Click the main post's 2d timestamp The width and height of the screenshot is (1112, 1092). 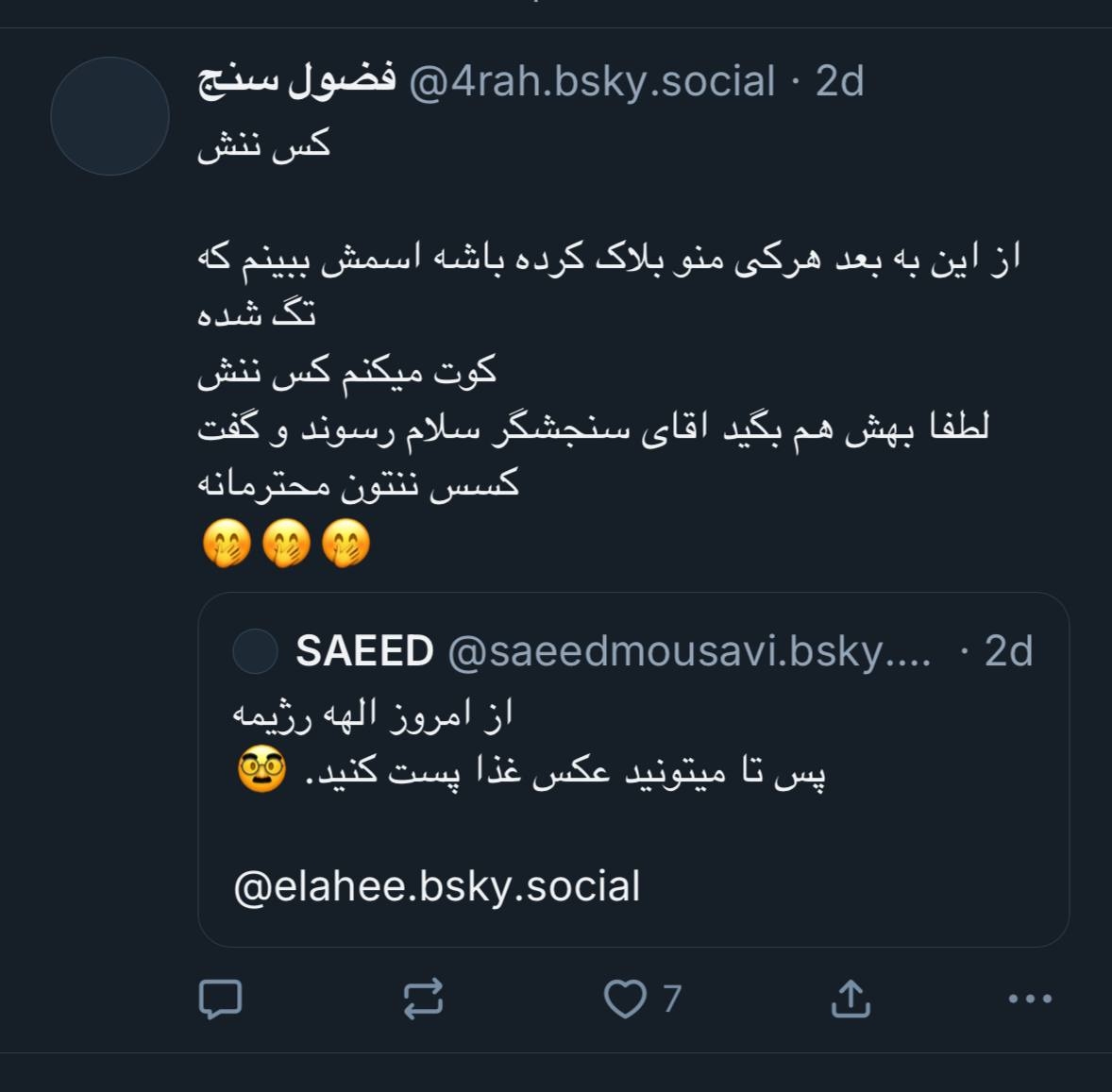pos(839,81)
